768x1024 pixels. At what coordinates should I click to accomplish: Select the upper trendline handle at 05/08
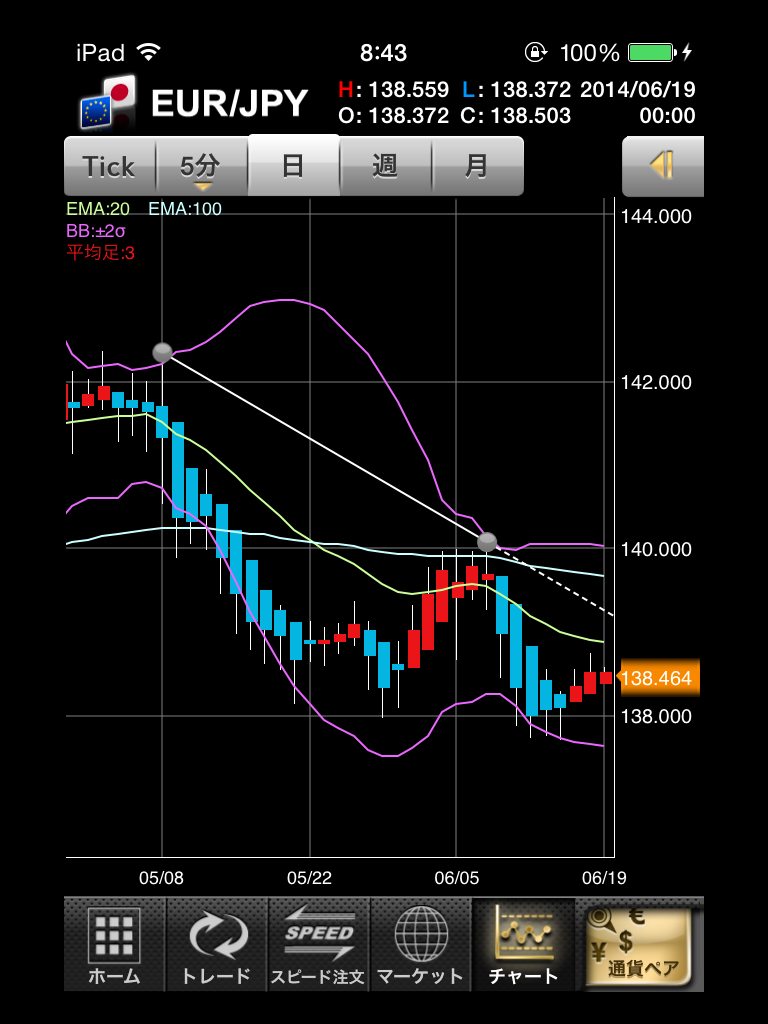[x=162, y=353]
